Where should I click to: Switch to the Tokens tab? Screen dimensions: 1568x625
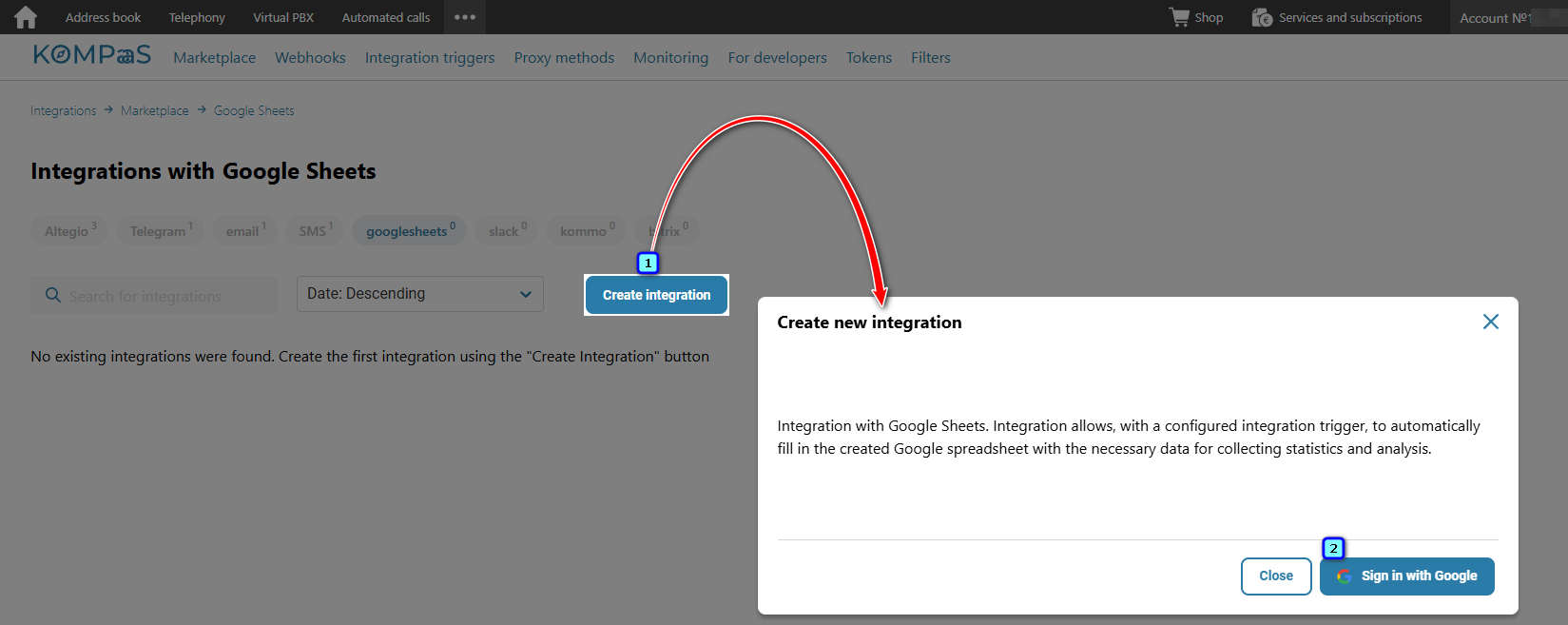tap(869, 57)
